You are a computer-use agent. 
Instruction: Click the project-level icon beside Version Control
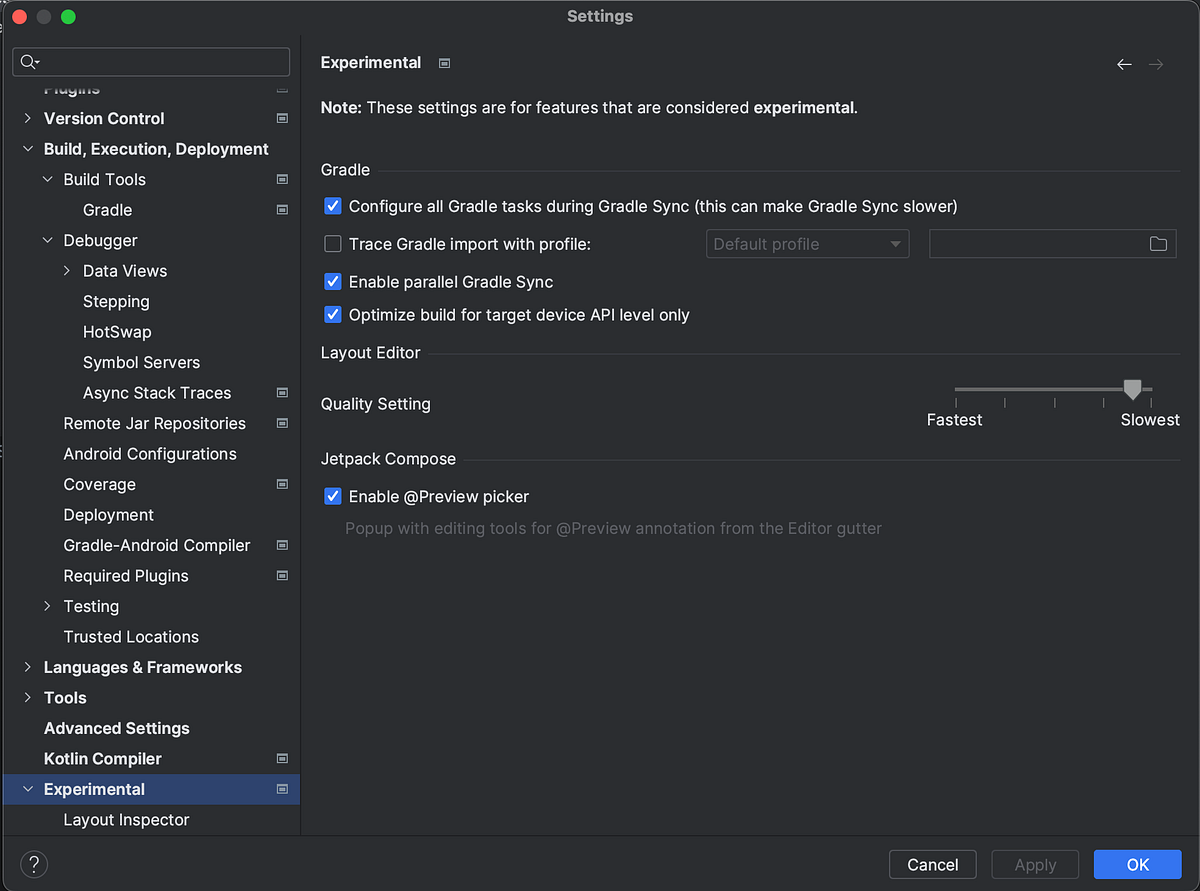click(x=282, y=118)
